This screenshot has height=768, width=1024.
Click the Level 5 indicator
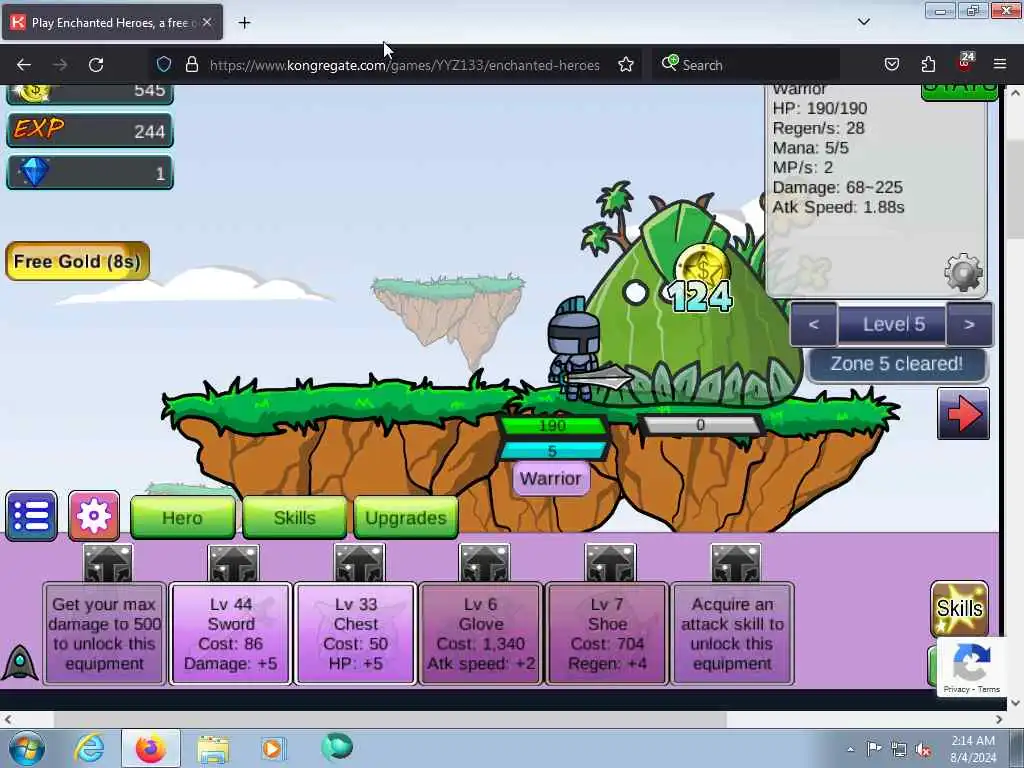(893, 324)
